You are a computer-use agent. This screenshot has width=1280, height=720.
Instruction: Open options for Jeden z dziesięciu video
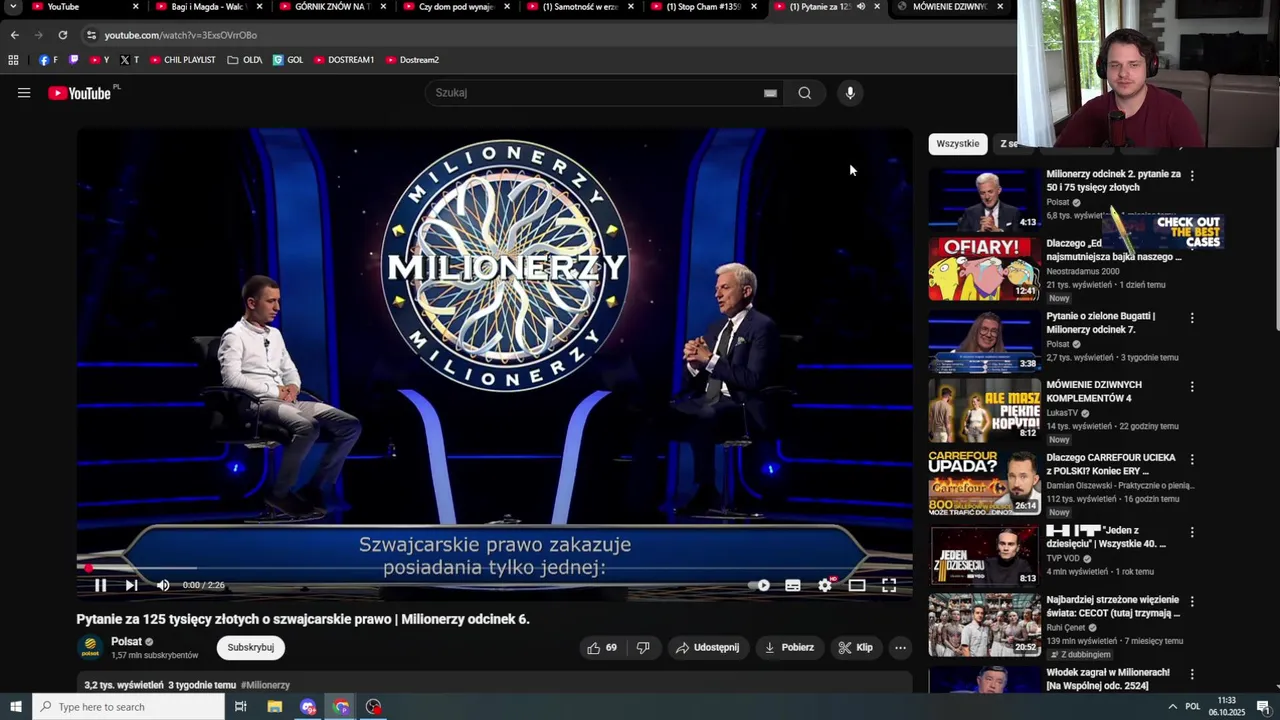click(1191, 533)
